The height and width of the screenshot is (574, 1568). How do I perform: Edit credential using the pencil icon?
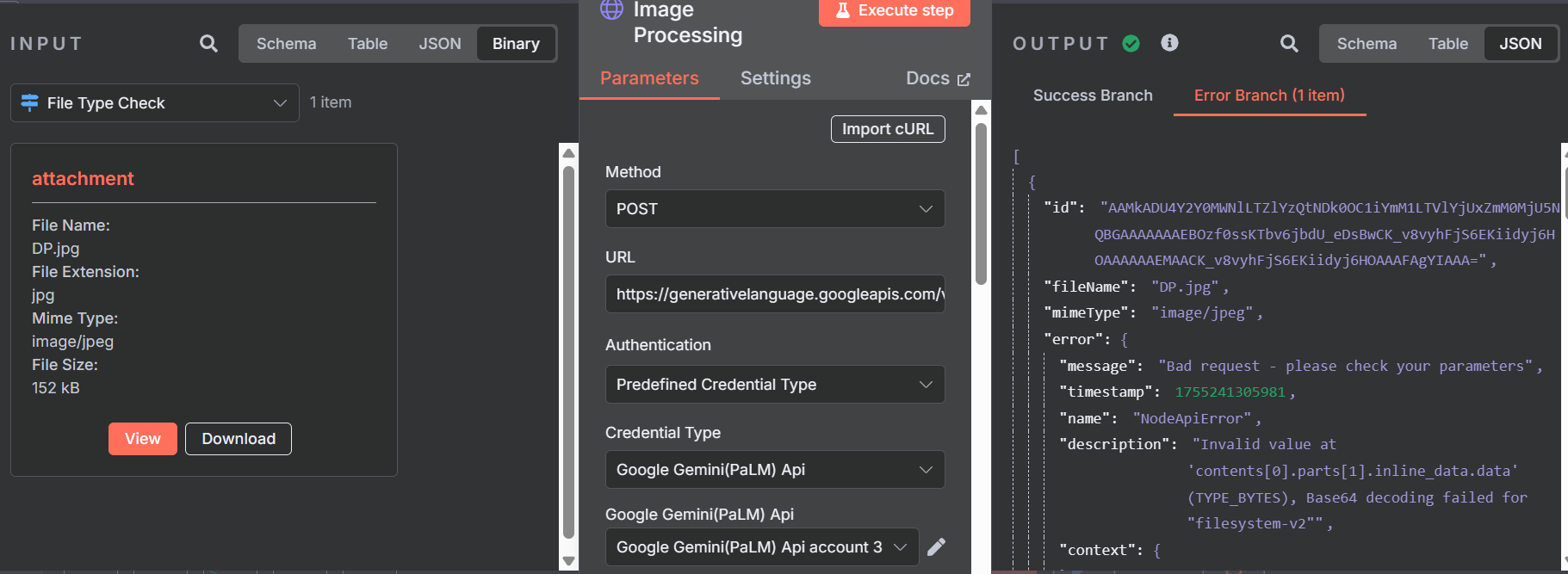[x=937, y=546]
